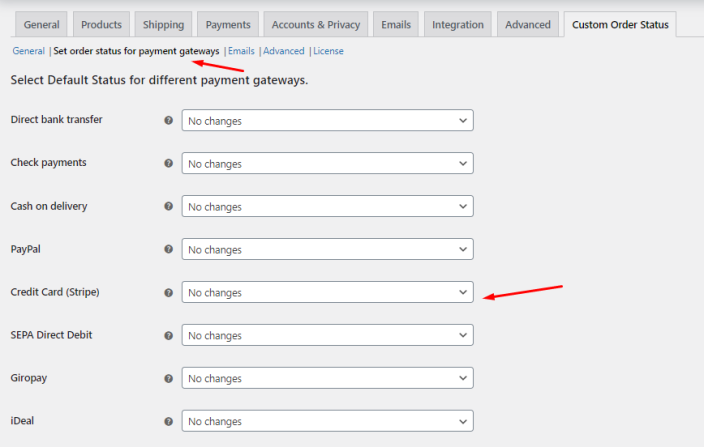This screenshot has height=447, width=704.
Task: Click Credit Card (Stripe) help icon
Action: tap(168, 293)
